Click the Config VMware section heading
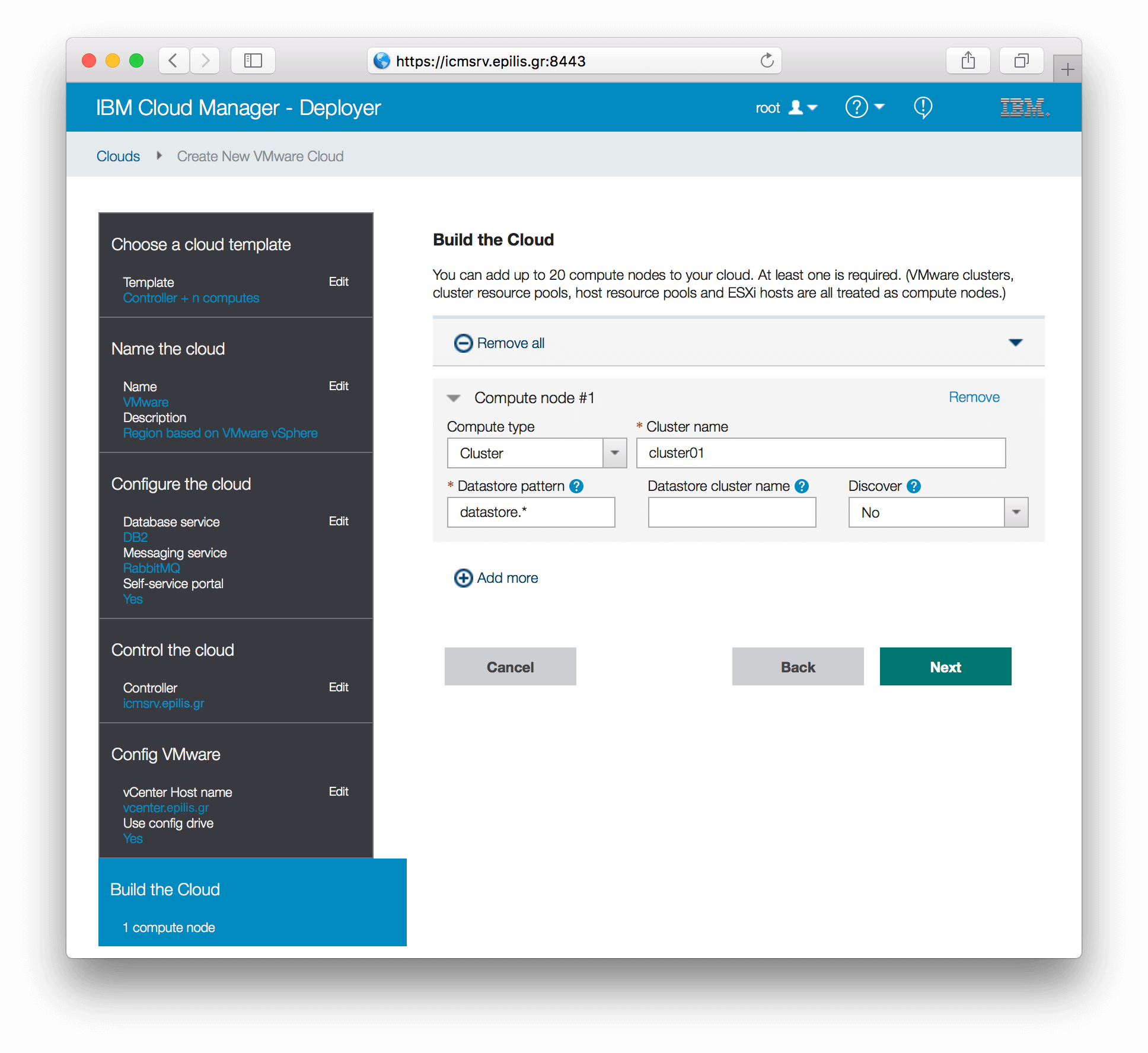 pos(165,754)
